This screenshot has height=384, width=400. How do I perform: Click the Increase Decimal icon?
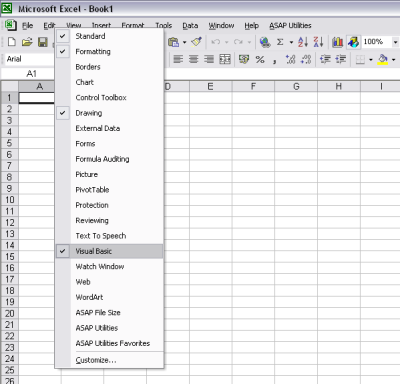coord(290,59)
